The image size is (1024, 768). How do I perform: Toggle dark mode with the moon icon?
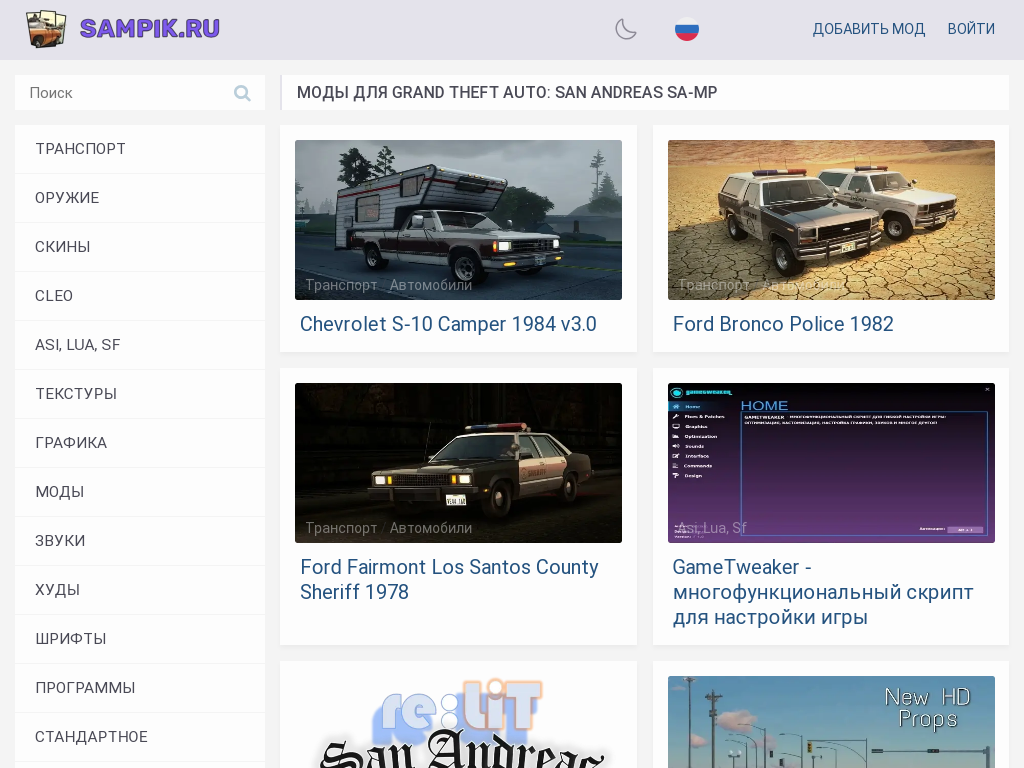(626, 29)
